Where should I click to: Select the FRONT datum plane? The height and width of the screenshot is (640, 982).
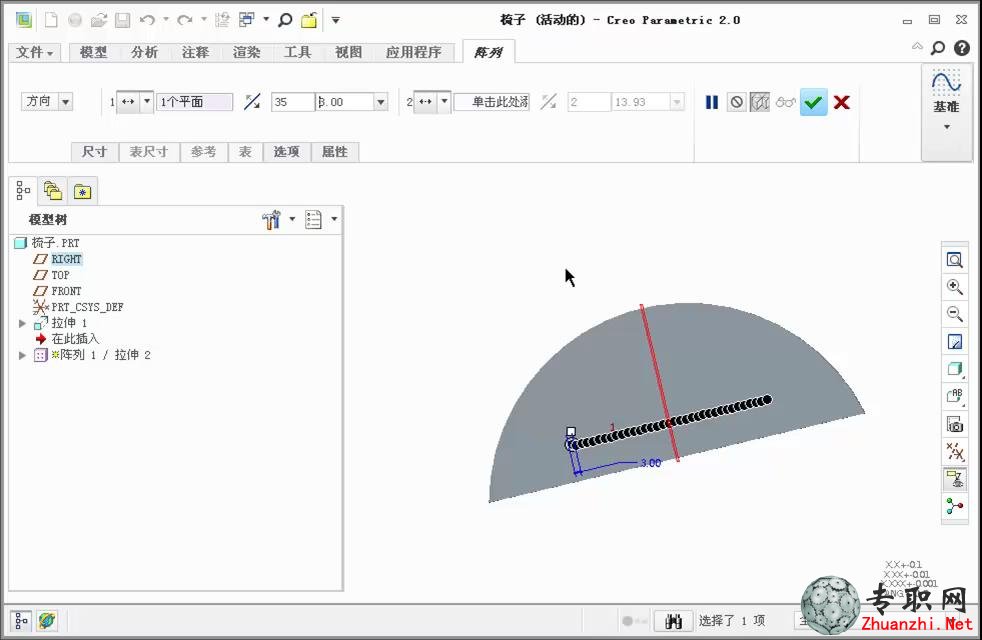(x=66, y=291)
